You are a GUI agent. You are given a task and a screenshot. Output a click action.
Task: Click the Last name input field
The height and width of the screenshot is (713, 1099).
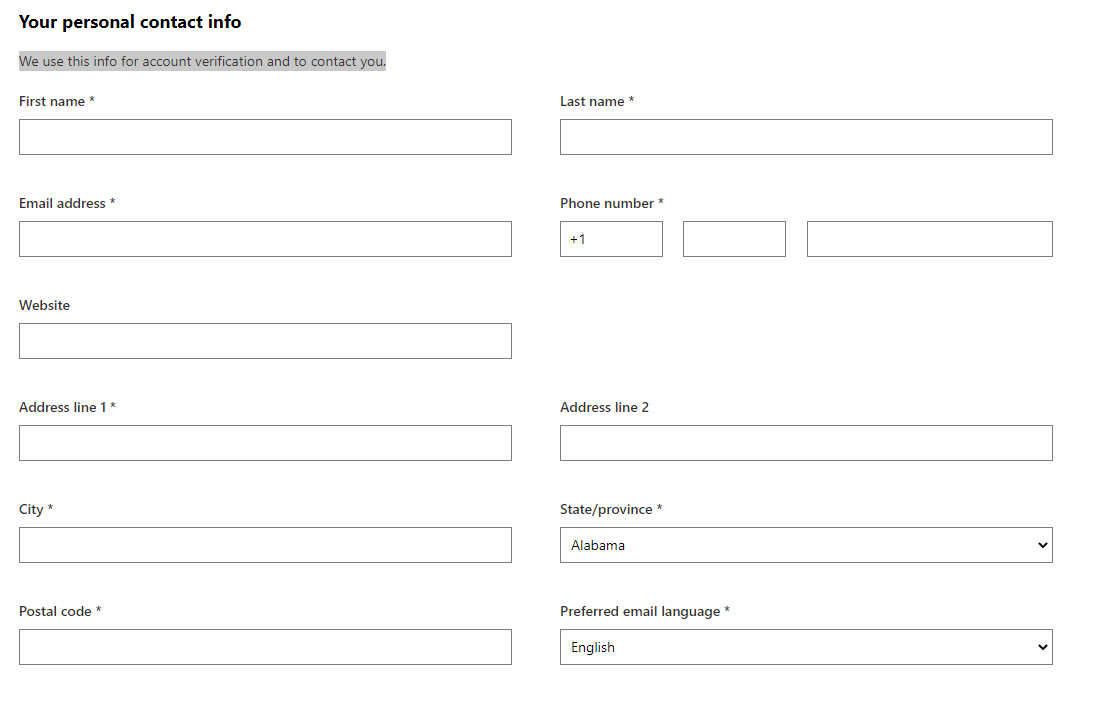[805, 137]
